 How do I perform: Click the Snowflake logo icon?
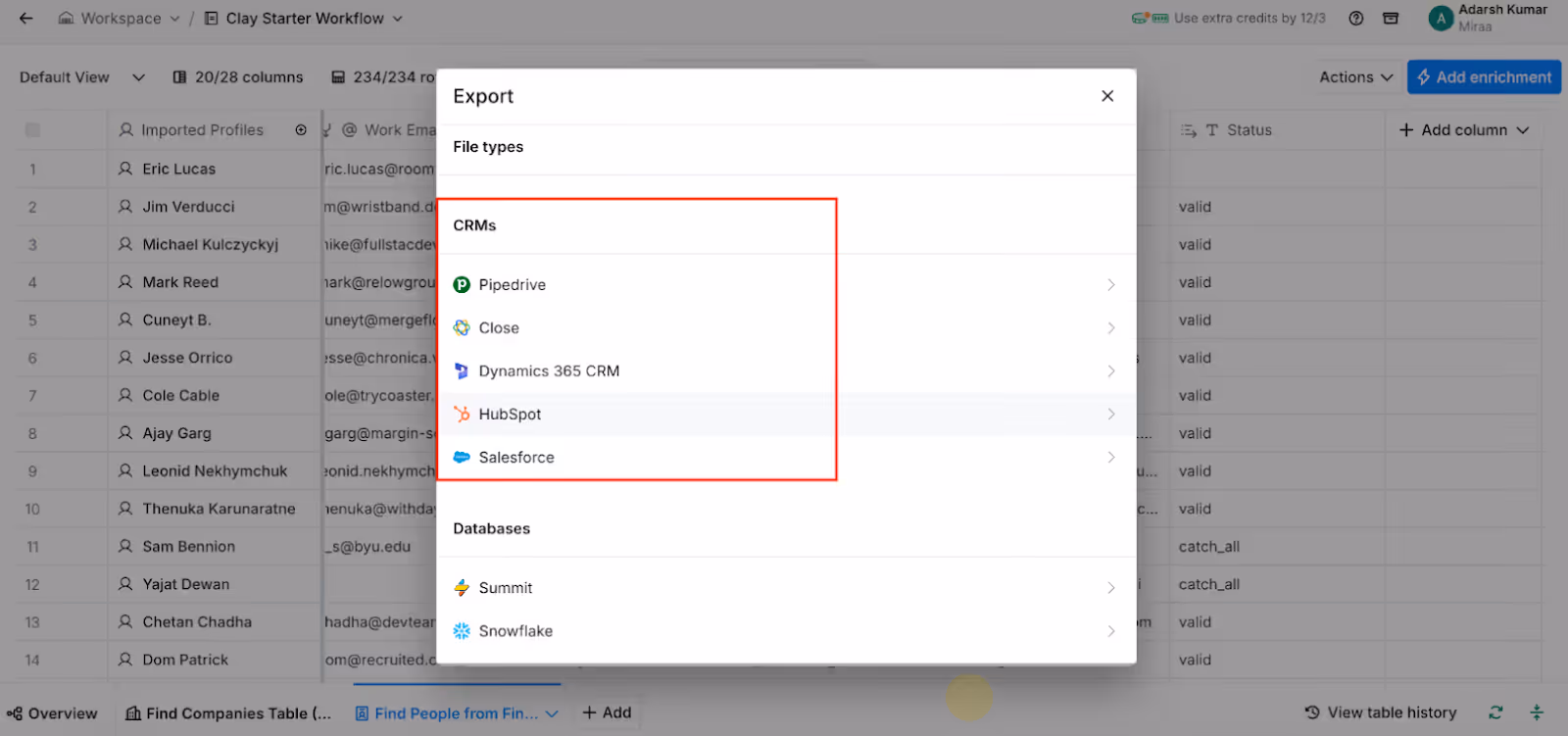coord(462,631)
